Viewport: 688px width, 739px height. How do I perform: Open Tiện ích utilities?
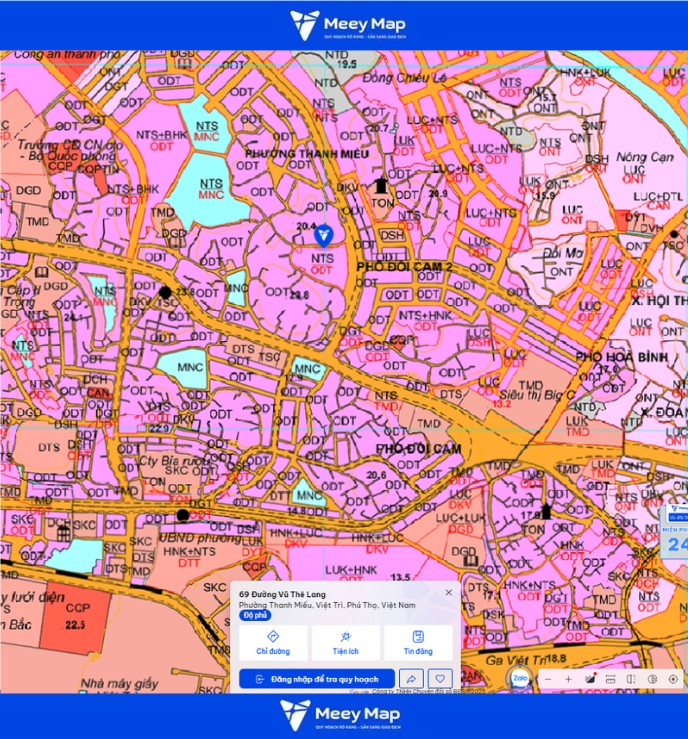(345, 643)
